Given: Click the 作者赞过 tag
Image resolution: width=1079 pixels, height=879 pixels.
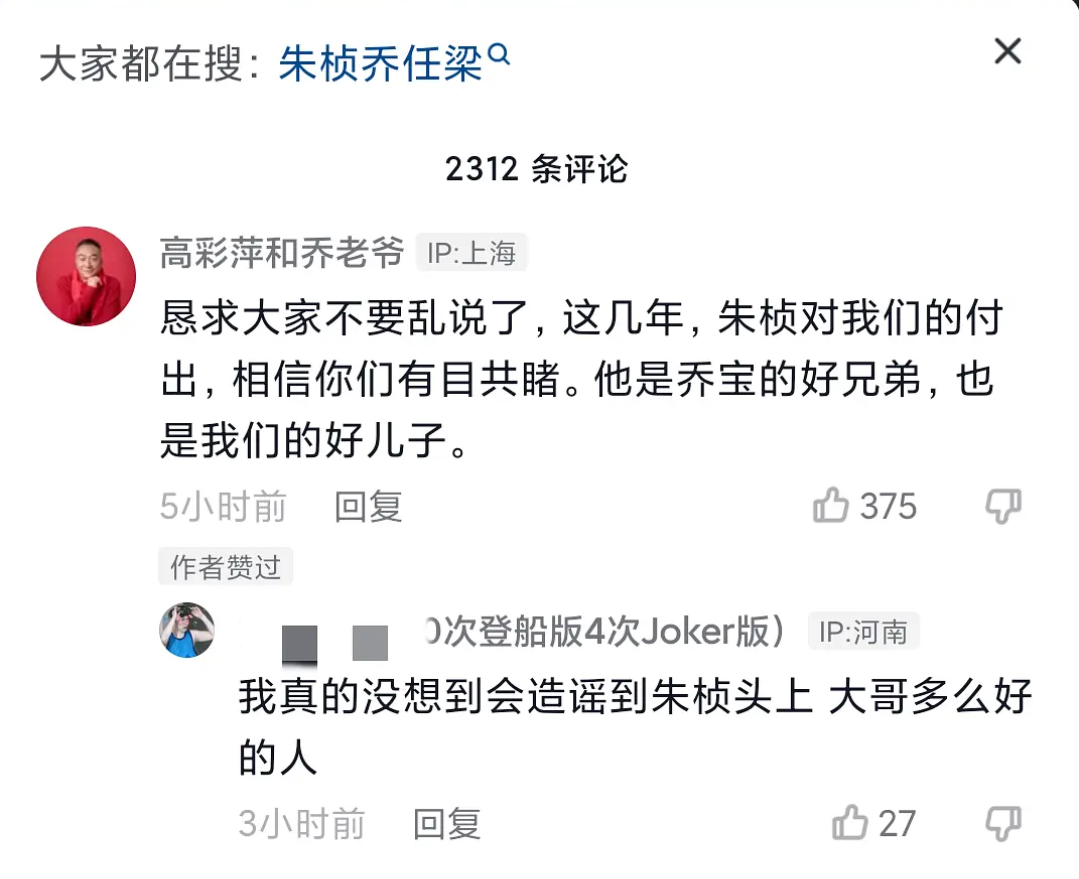Looking at the screenshot, I should [225, 568].
